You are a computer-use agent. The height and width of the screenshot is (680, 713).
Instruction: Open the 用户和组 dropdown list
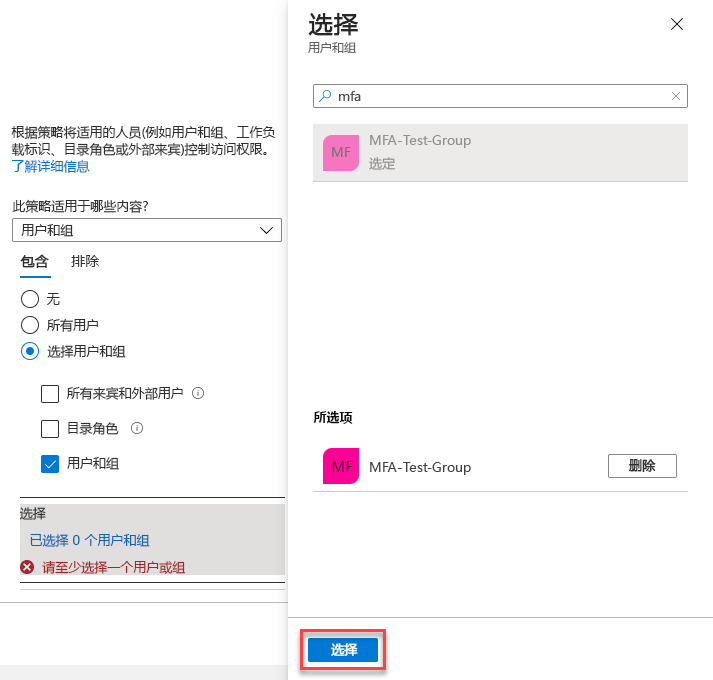(146, 230)
